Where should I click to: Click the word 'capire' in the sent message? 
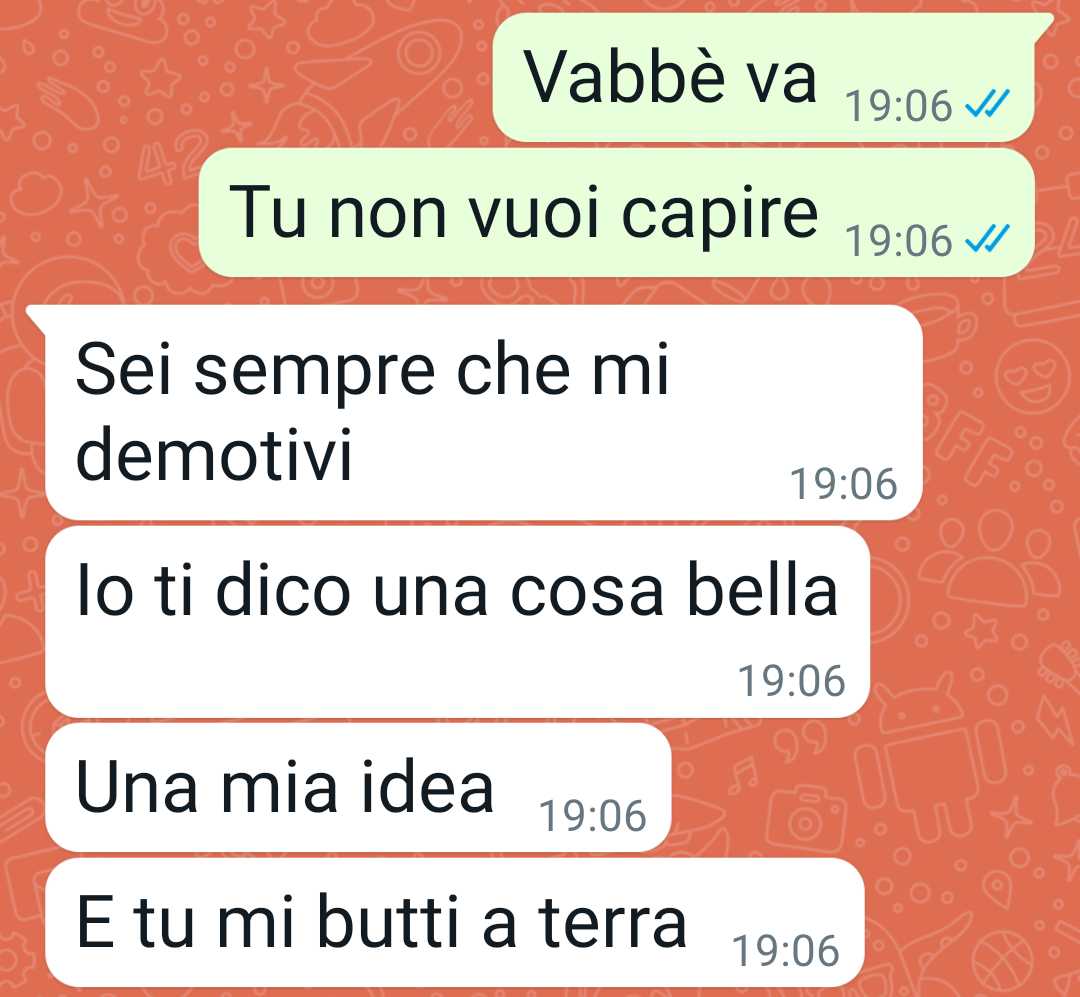720,215
